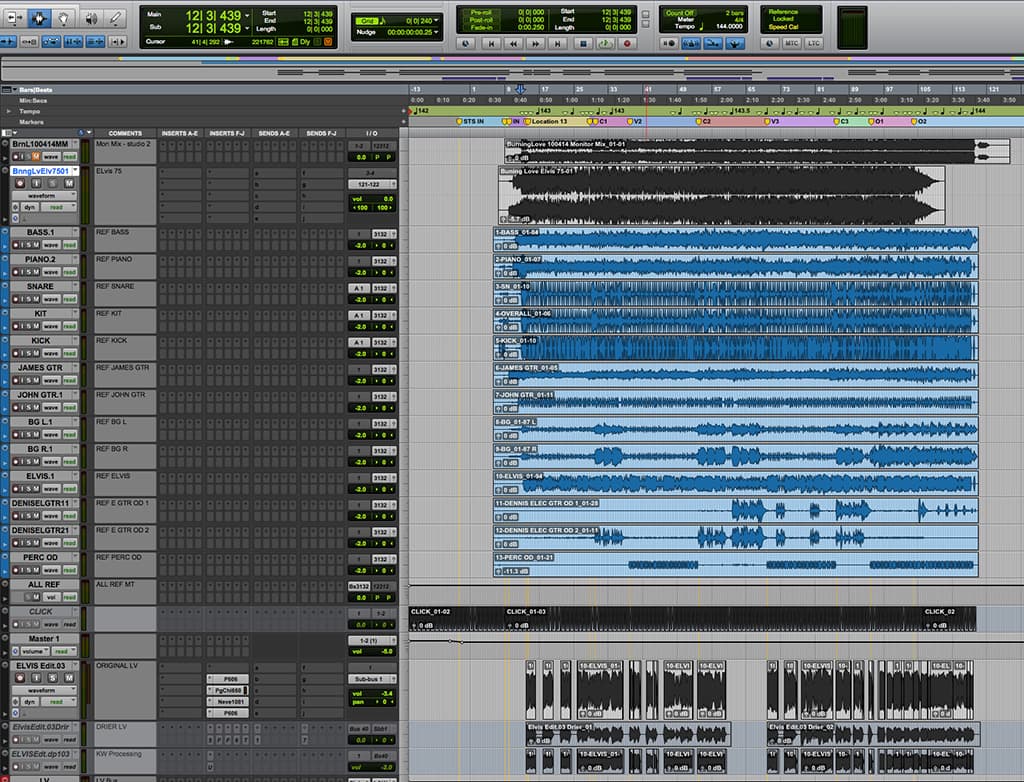This screenshot has width=1024, height=782.
Task: Select the Selector waveform tool
Action: coord(38,18)
